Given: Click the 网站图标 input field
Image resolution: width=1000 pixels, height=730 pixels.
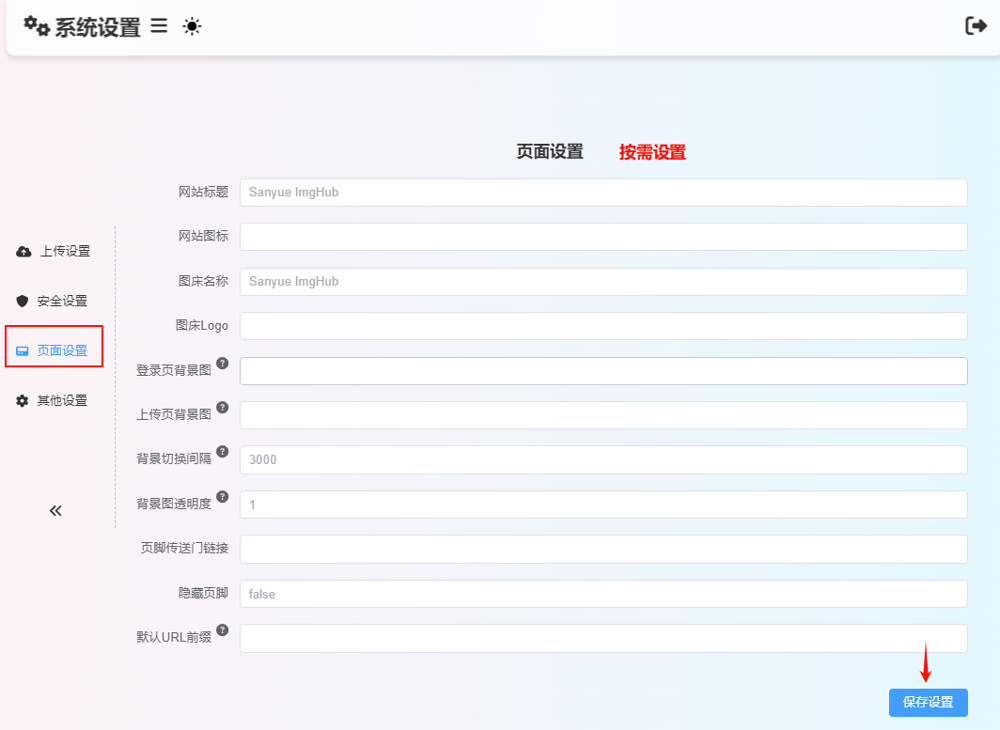Looking at the screenshot, I should click(603, 237).
